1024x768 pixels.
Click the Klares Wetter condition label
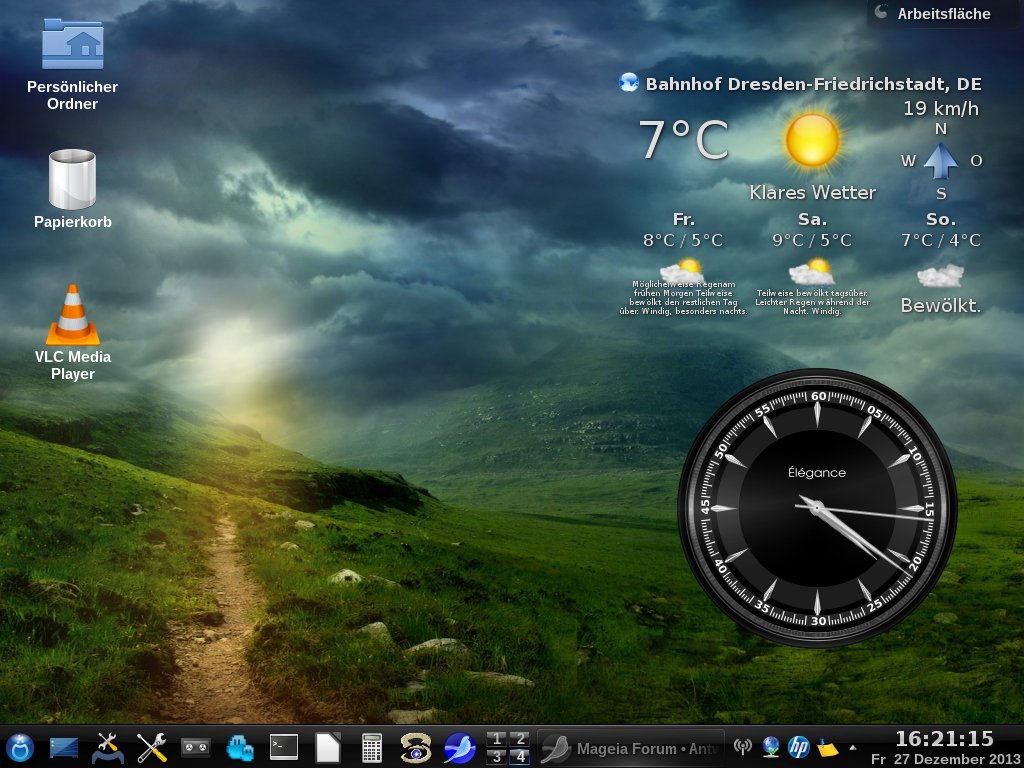click(812, 193)
